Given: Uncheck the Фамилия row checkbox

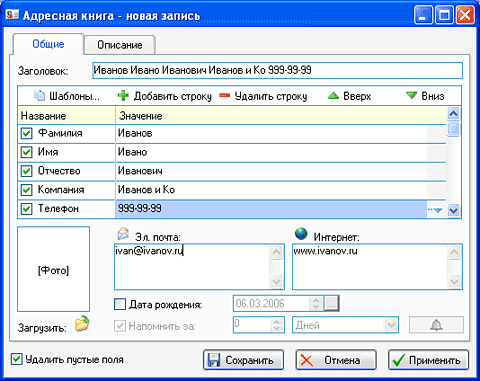Looking at the screenshot, I should tap(26, 134).
